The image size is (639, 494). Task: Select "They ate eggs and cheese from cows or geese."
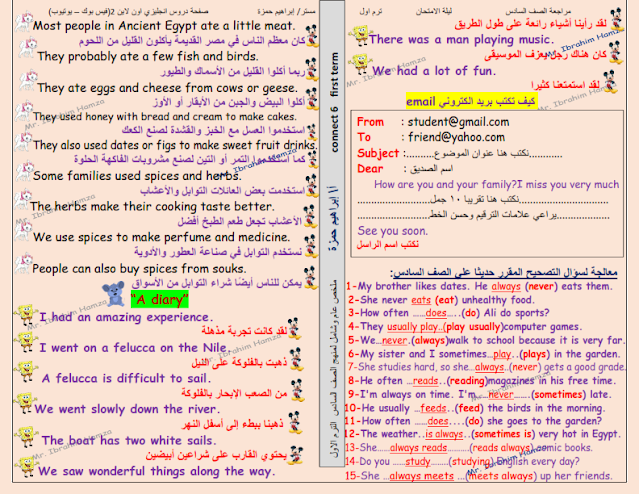coord(167,88)
